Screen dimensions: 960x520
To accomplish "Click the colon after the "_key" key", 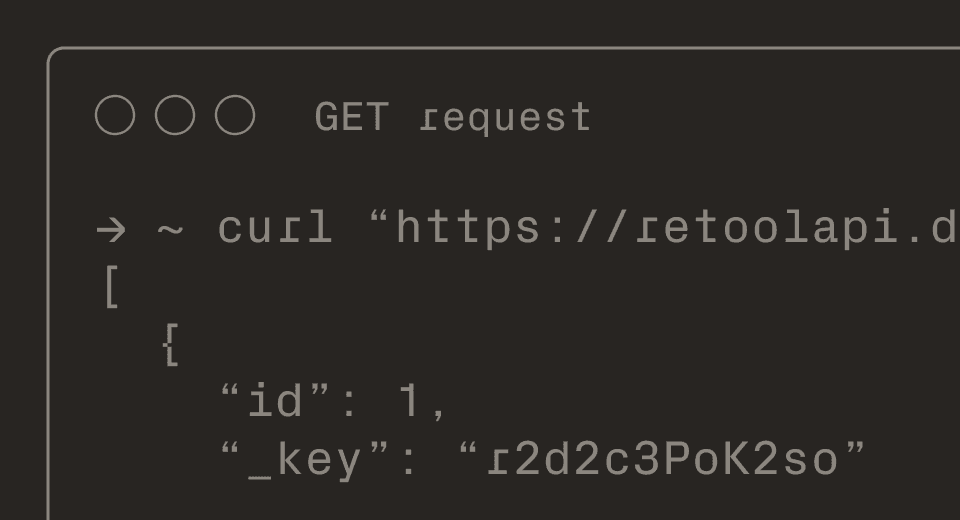I will 409,460.
